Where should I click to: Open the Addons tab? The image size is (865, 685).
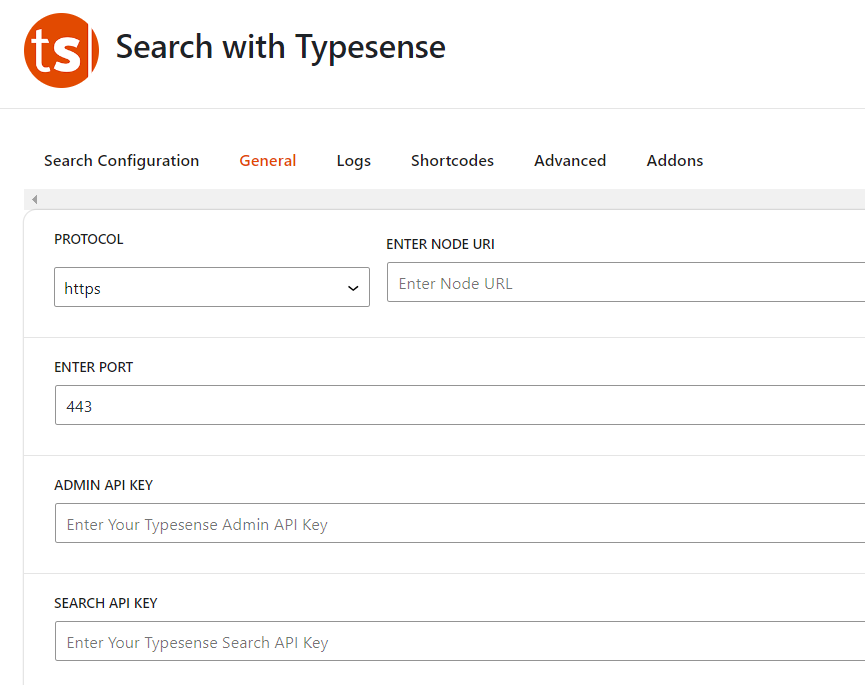click(675, 161)
